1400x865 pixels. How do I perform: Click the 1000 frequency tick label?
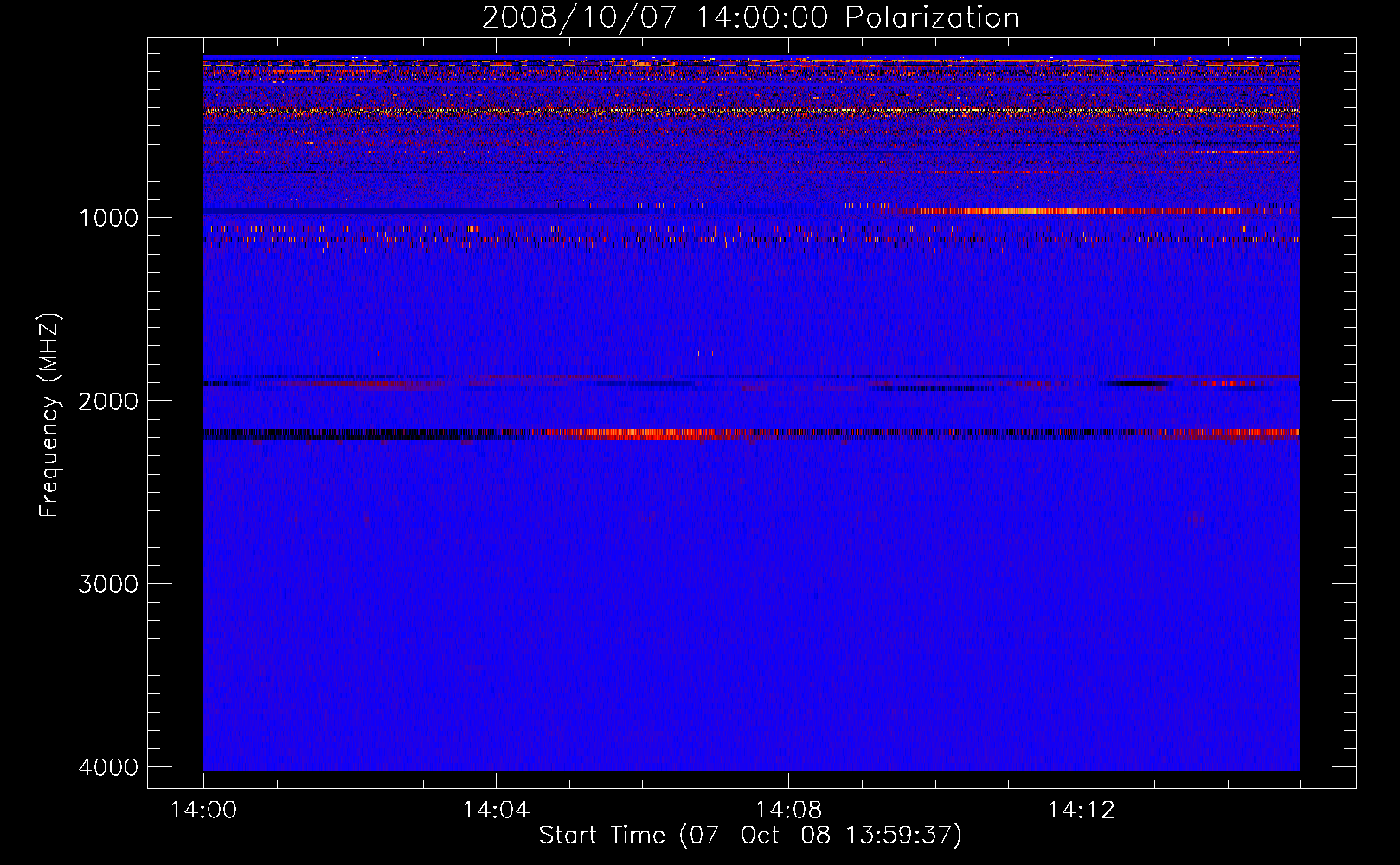(108, 217)
